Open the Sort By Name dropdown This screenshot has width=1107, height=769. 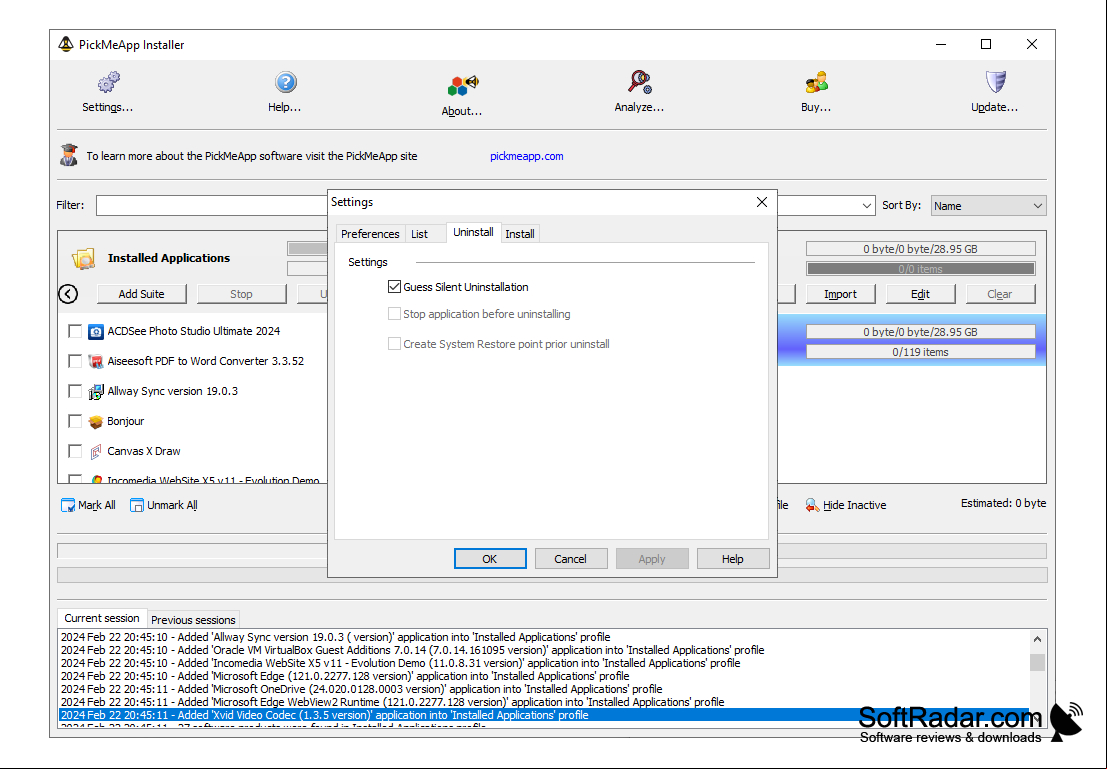[x=988, y=205]
